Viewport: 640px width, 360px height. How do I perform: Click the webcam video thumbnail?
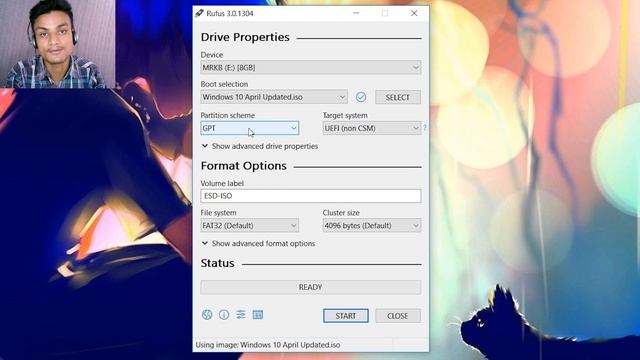pyautogui.click(x=58, y=44)
